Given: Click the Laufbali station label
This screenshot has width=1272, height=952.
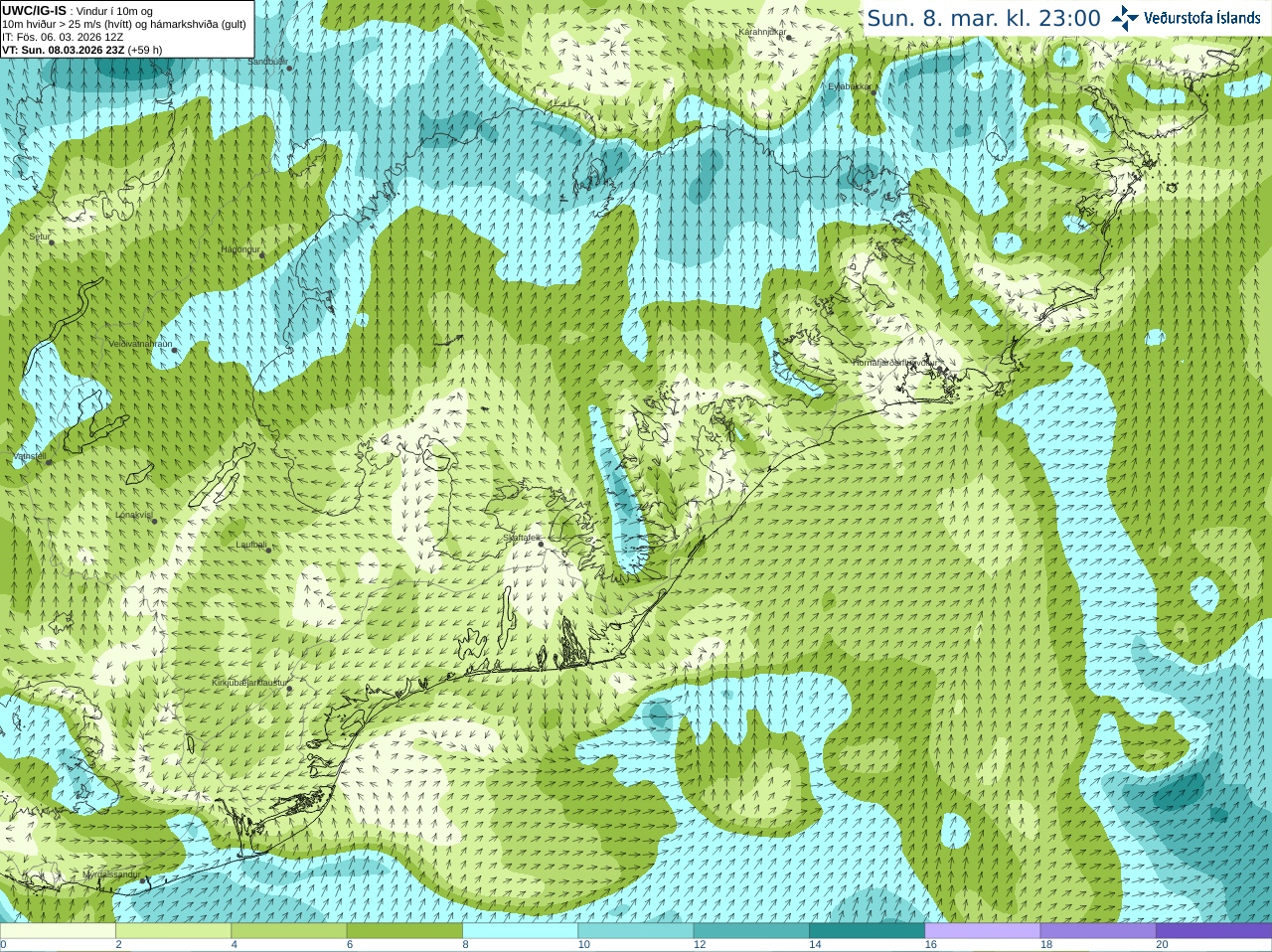Looking at the screenshot, I should (x=250, y=545).
